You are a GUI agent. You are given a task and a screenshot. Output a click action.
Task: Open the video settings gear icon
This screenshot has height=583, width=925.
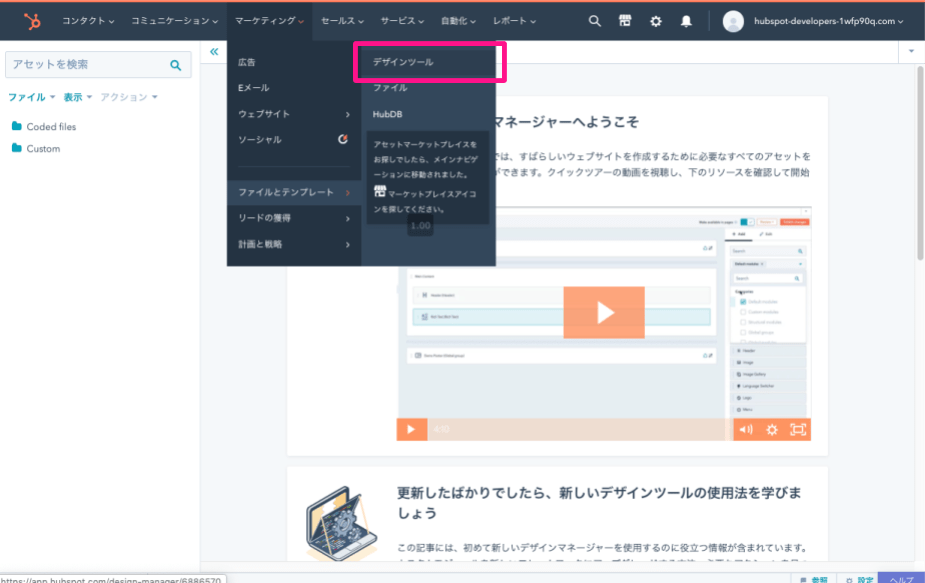coord(772,429)
